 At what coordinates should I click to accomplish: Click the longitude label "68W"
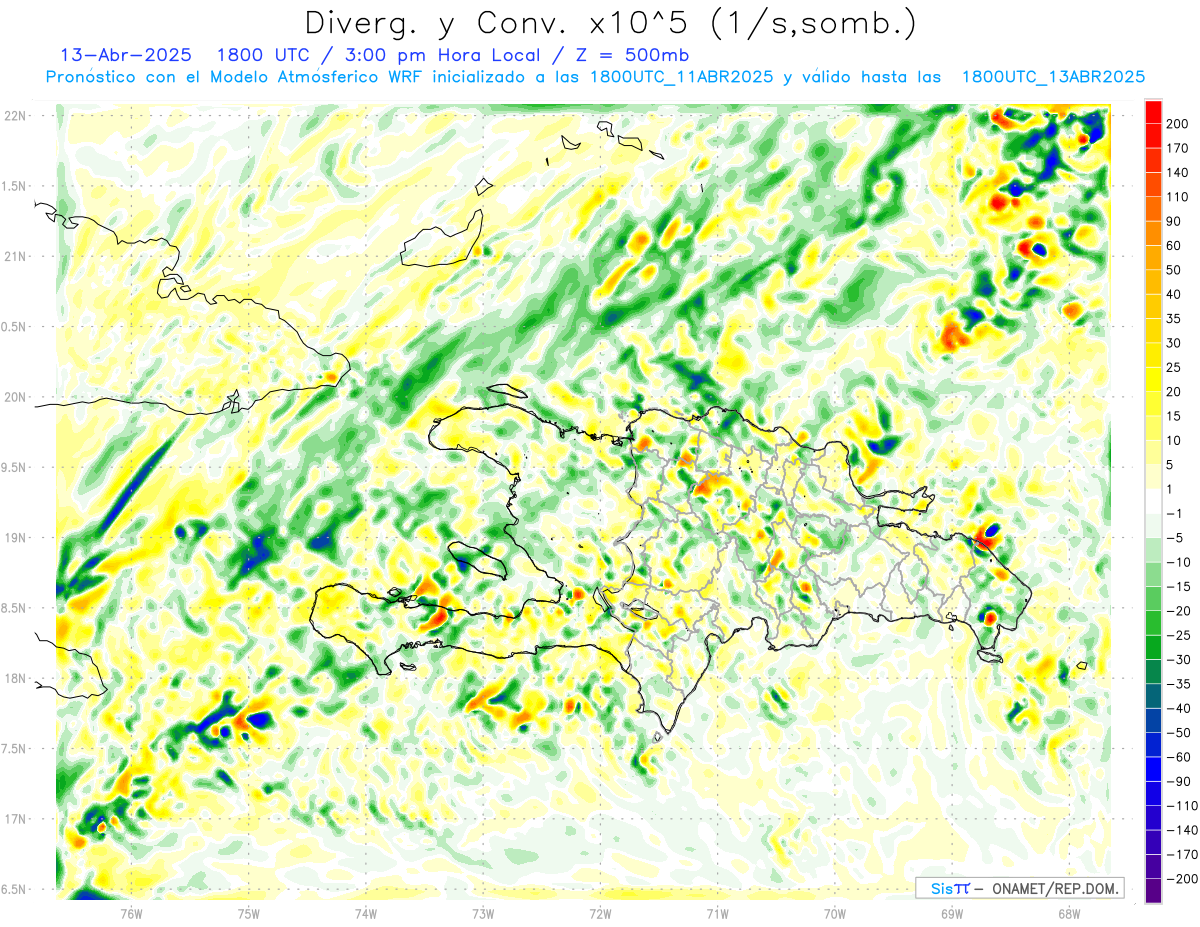[1069, 913]
